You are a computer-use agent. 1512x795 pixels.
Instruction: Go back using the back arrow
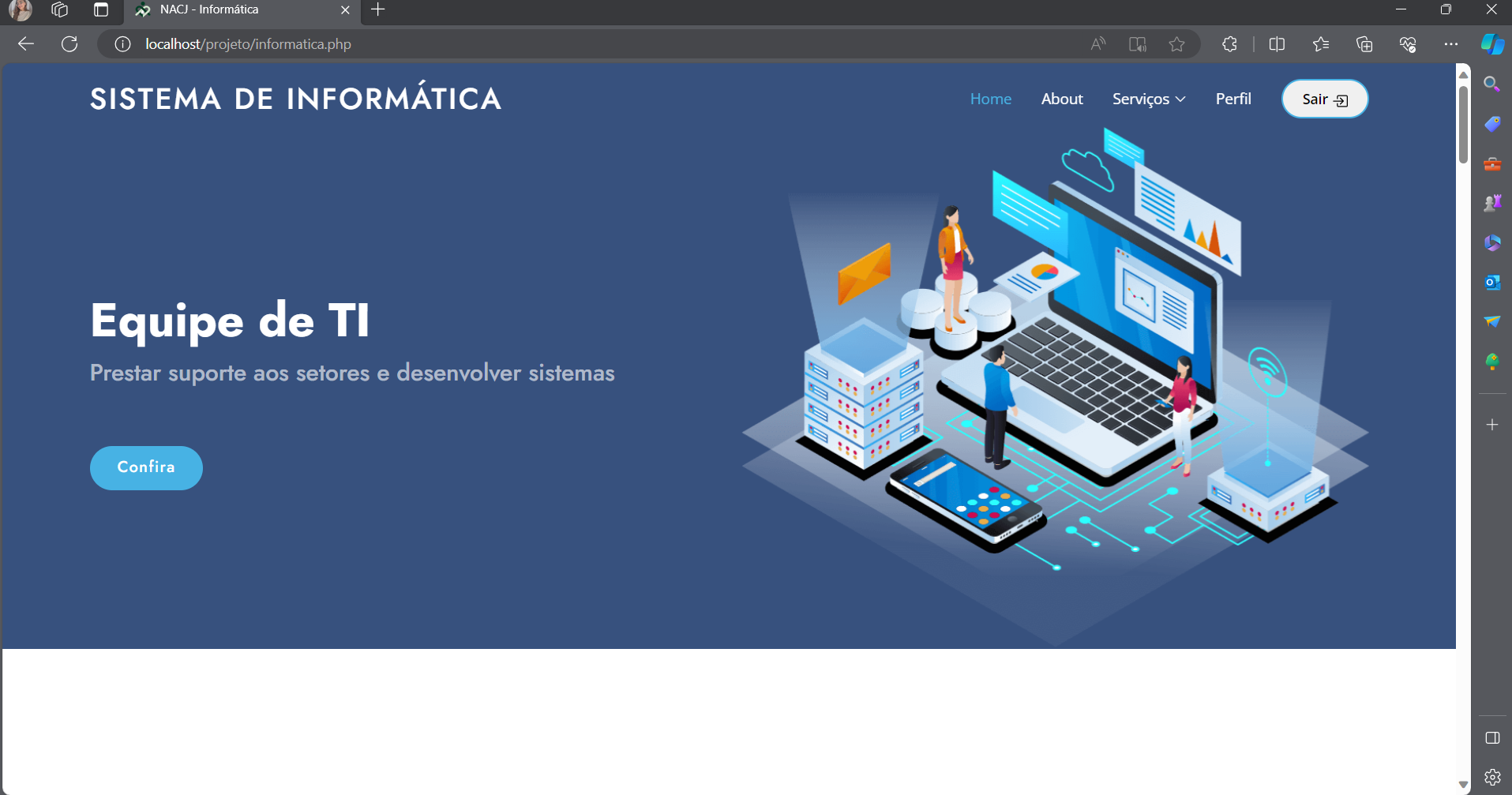[x=26, y=44]
